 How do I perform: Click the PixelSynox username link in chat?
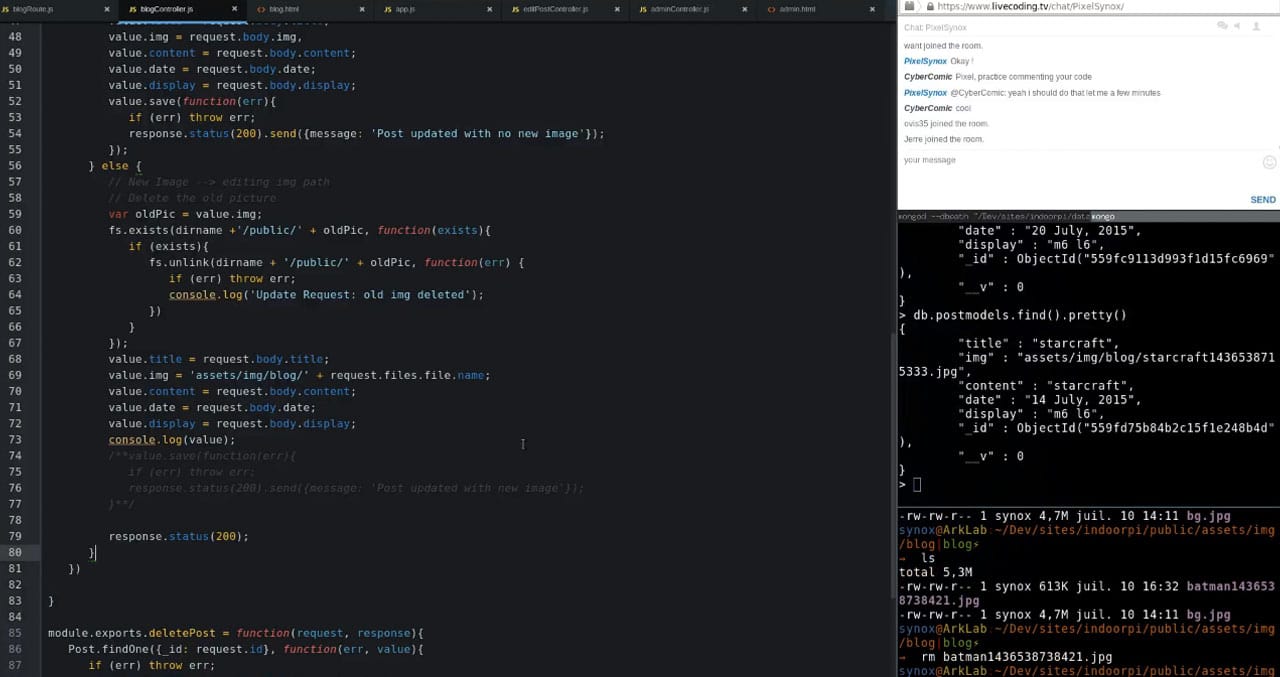click(924, 61)
